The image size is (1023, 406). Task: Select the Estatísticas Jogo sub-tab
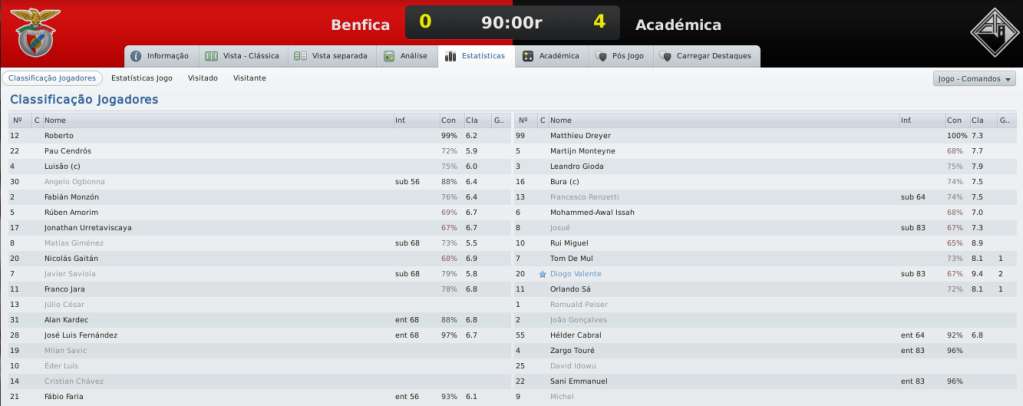pos(142,78)
